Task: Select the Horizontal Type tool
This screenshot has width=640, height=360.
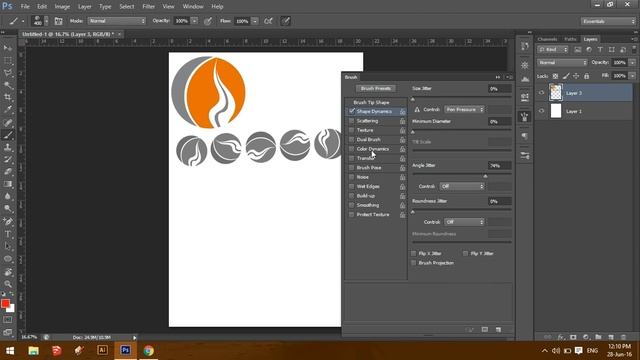Action: coord(8,234)
